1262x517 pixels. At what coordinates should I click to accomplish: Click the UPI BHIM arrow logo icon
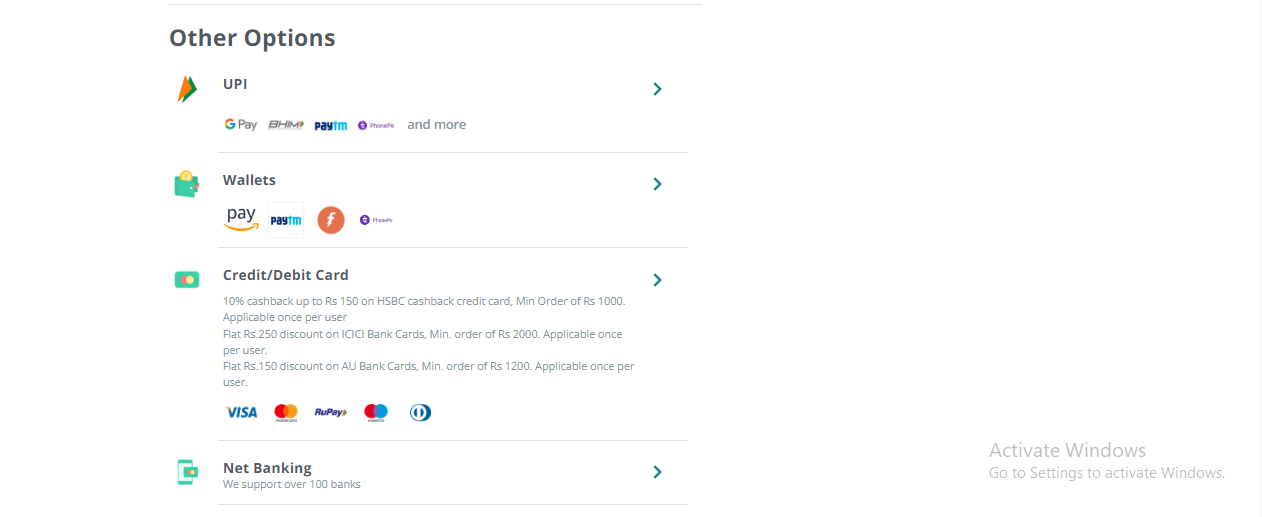point(187,89)
